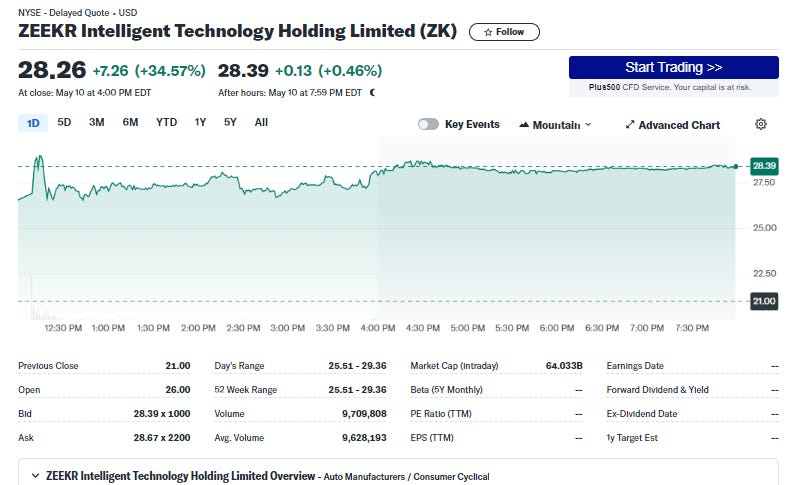Select the 5D time range tab
The height and width of the screenshot is (485, 788).
(64, 122)
